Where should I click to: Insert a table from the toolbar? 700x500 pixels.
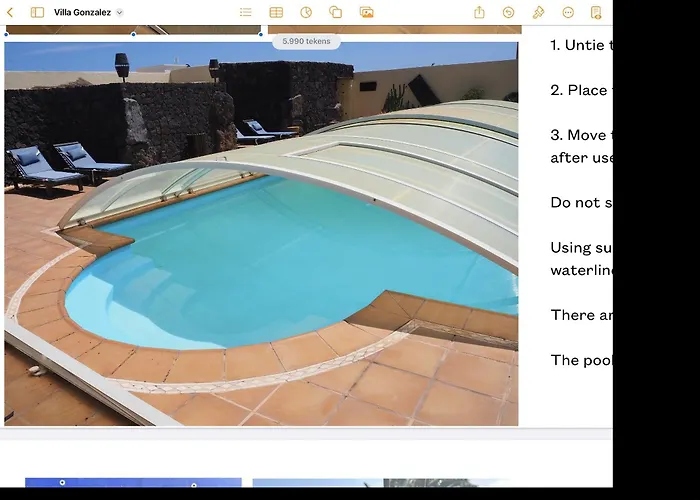(276, 12)
